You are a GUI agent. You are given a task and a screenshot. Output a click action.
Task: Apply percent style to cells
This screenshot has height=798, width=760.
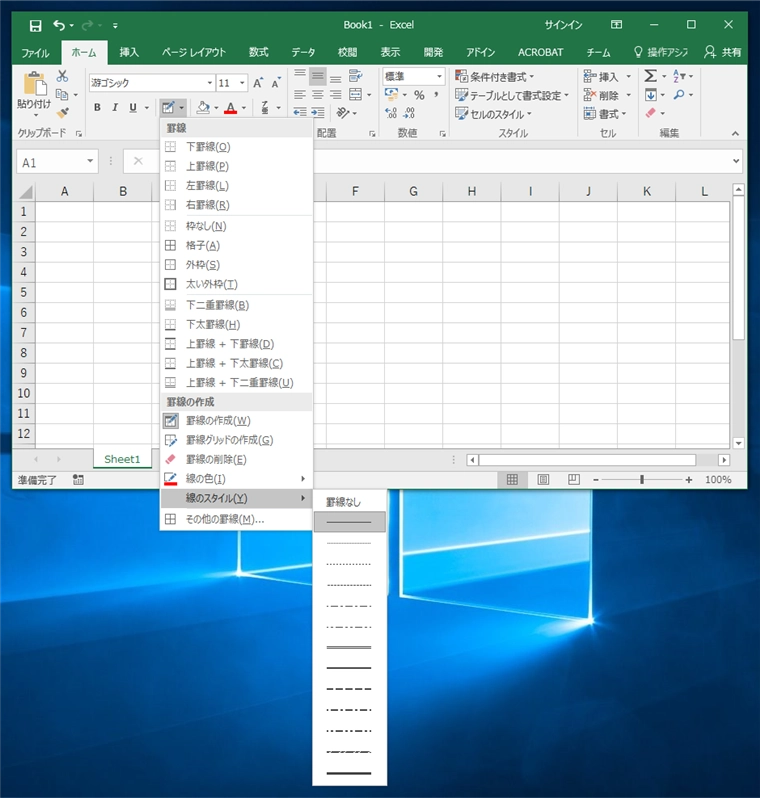[419, 95]
